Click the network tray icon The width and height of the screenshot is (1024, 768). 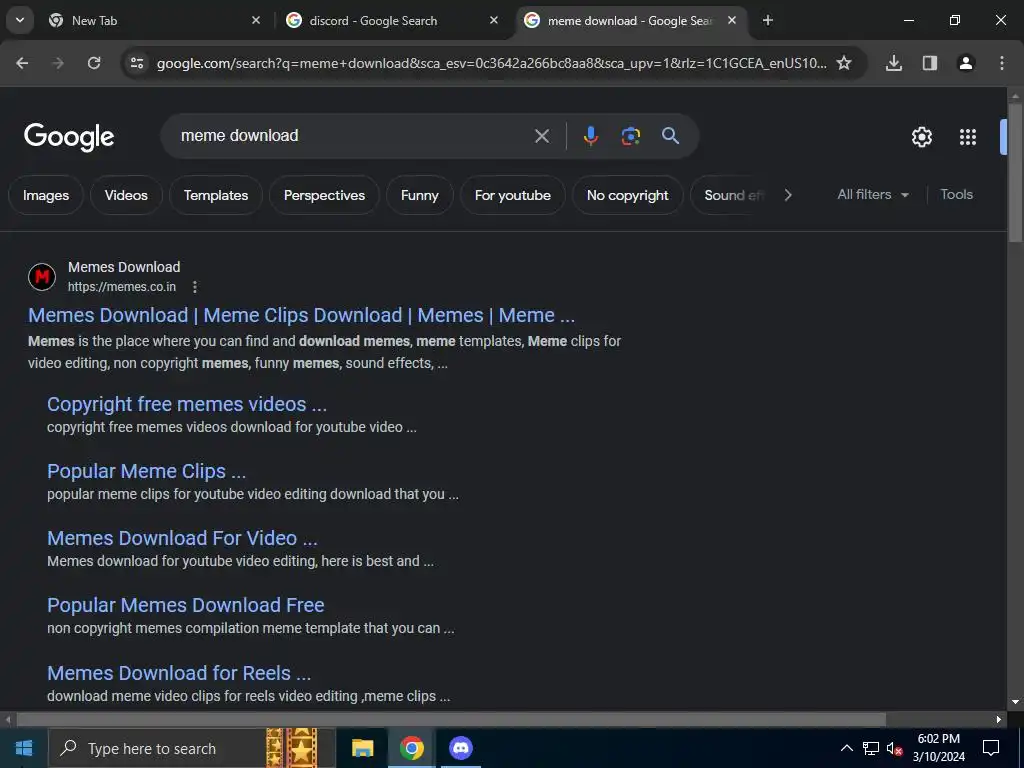871,748
